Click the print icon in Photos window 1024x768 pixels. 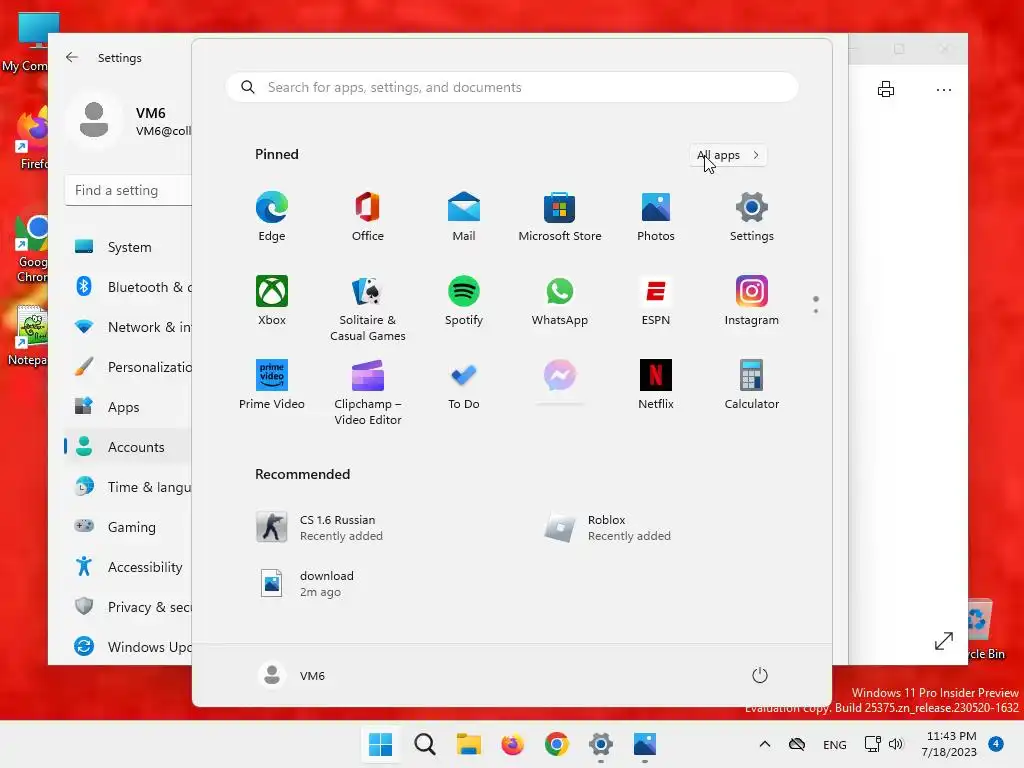coord(886,89)
